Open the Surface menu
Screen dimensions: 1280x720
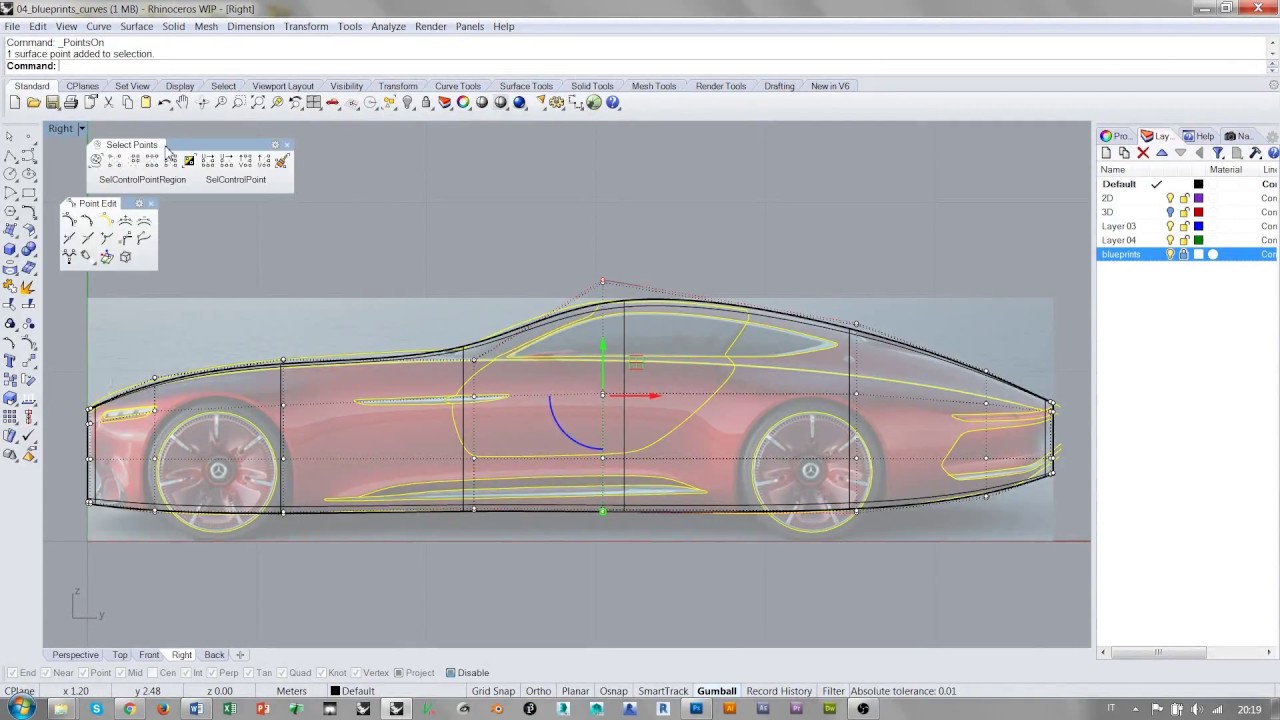point(136,26)
